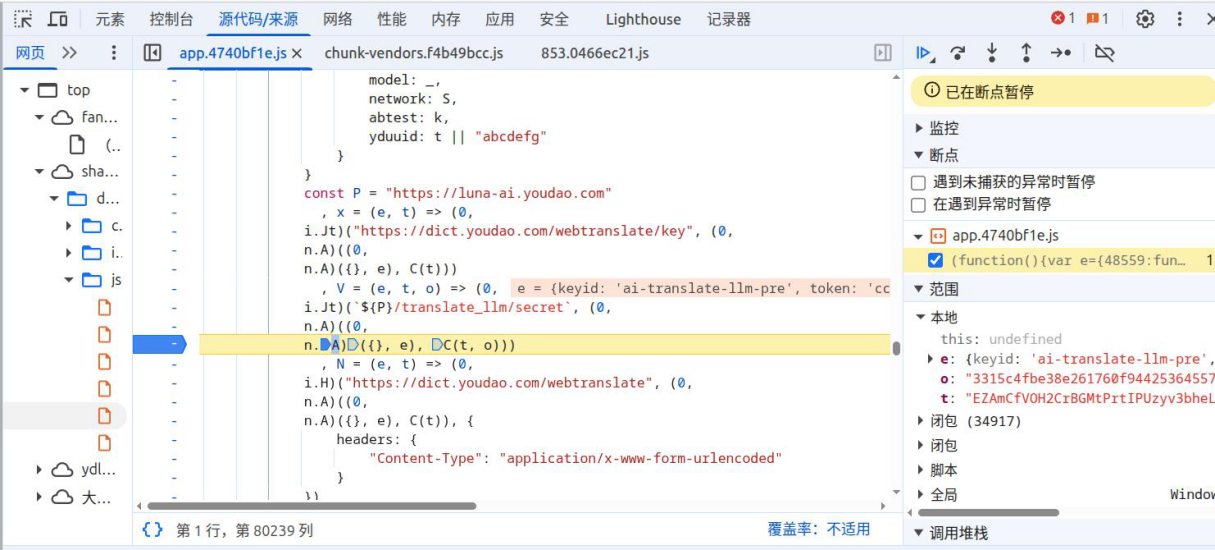This screenshot has width=1215, height=550.
Task: Collapse the sha... domain node
Action: (x=40, y=171)
